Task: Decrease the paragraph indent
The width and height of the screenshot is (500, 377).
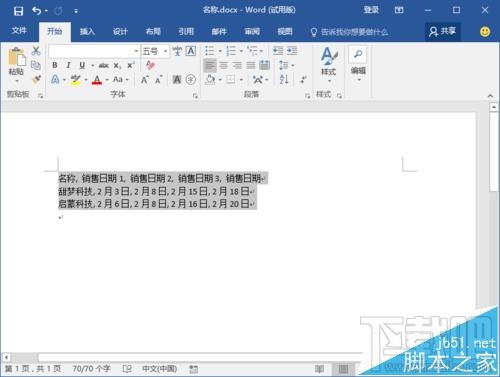Action: tap(278, 51)
